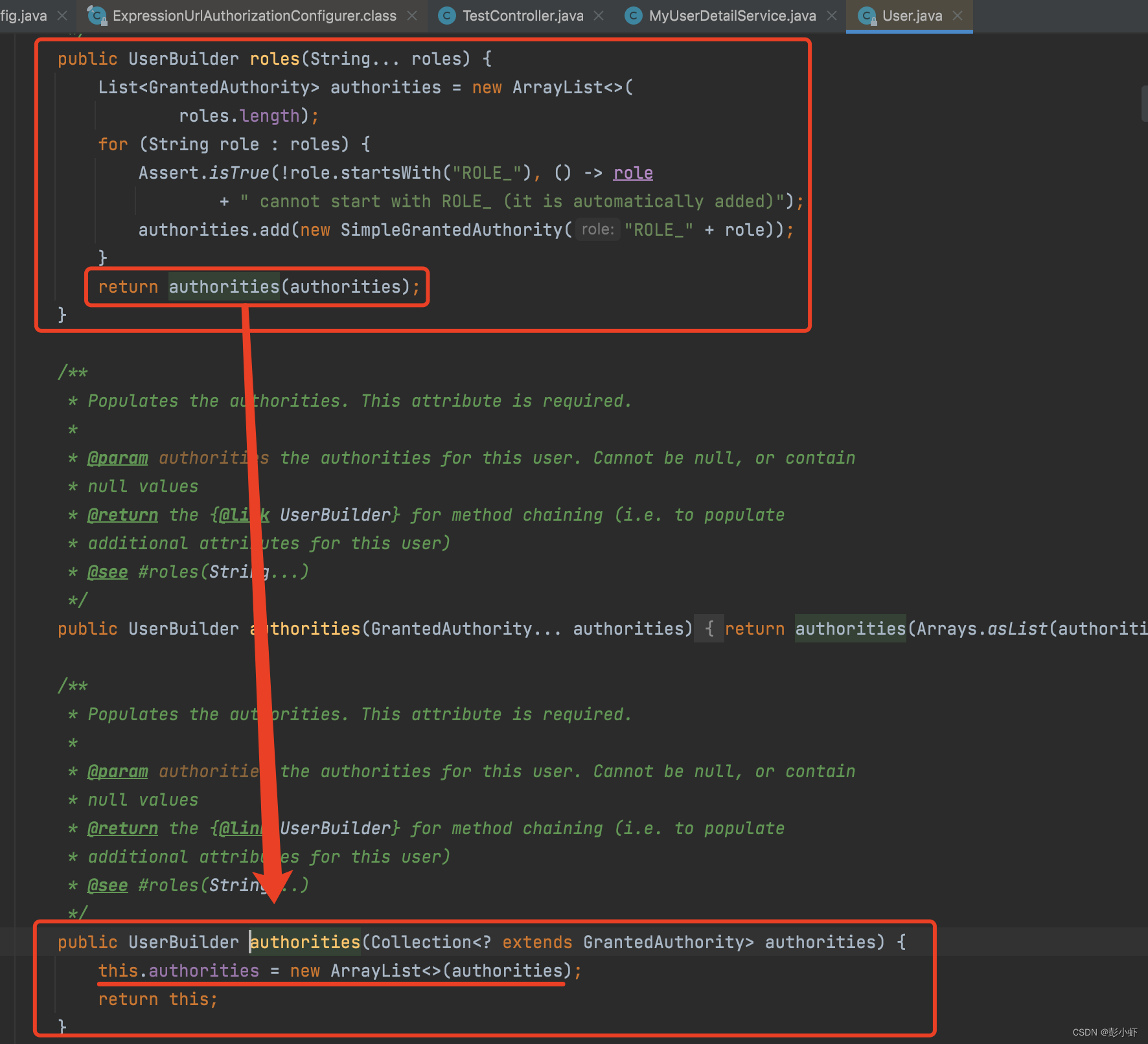The image size is (1148, 1044).
Task: Close the User.java tab
Action: (x=958, y=16)
